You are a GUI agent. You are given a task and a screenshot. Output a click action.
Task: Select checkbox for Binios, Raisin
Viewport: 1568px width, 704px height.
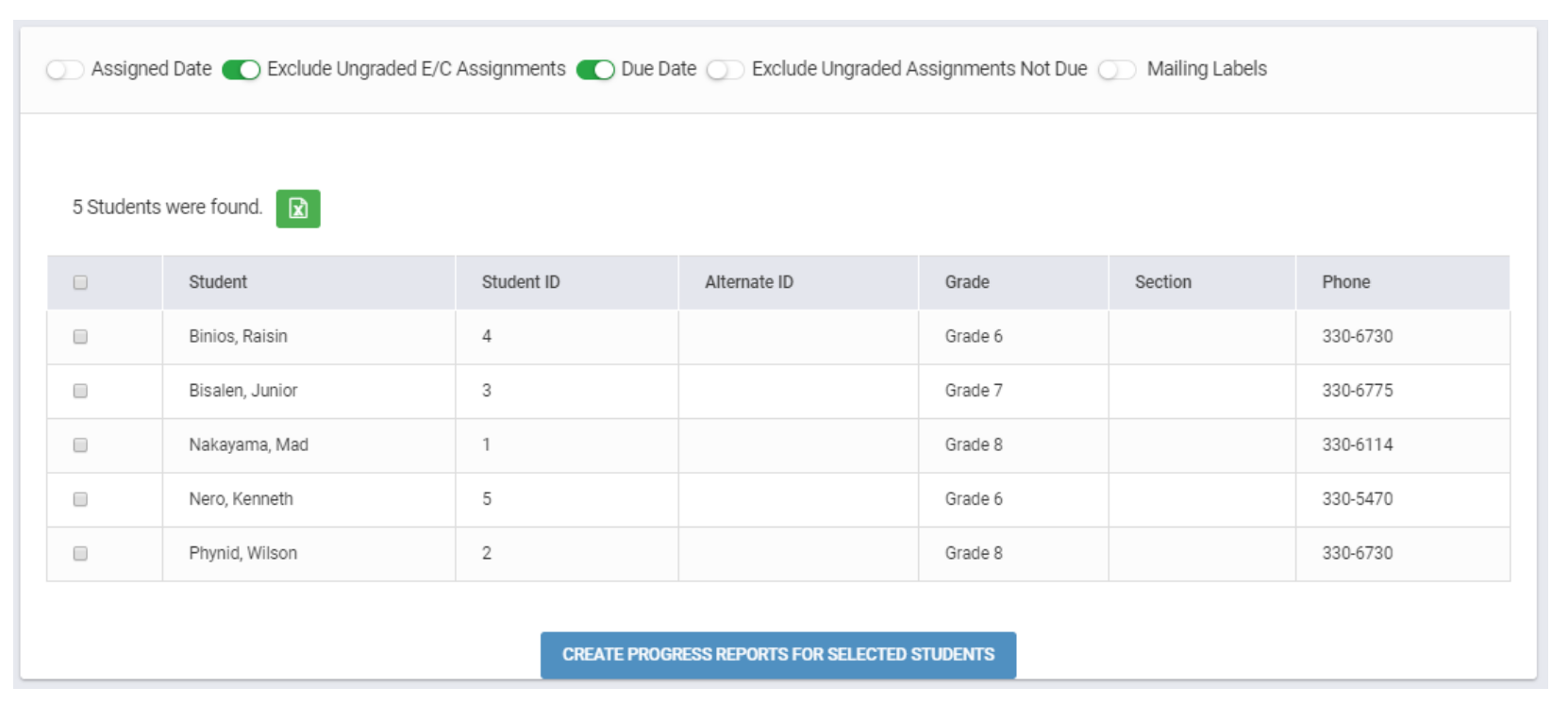pyautogui.click(x=80, y=337)
